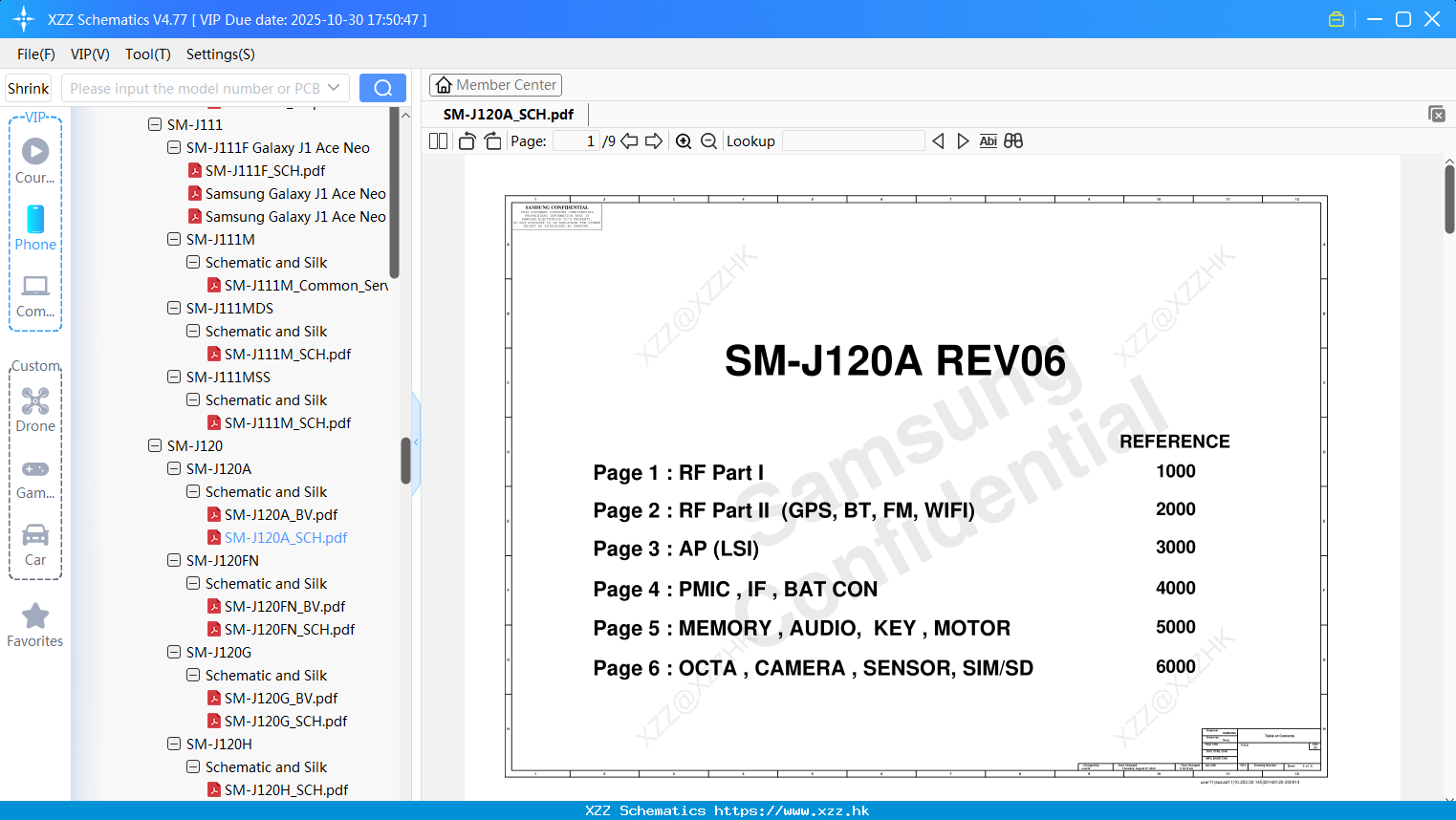This screenshot has width=1456, height=820.
Task: Close all tabs icon at right
Action: tap(1436, 114)
